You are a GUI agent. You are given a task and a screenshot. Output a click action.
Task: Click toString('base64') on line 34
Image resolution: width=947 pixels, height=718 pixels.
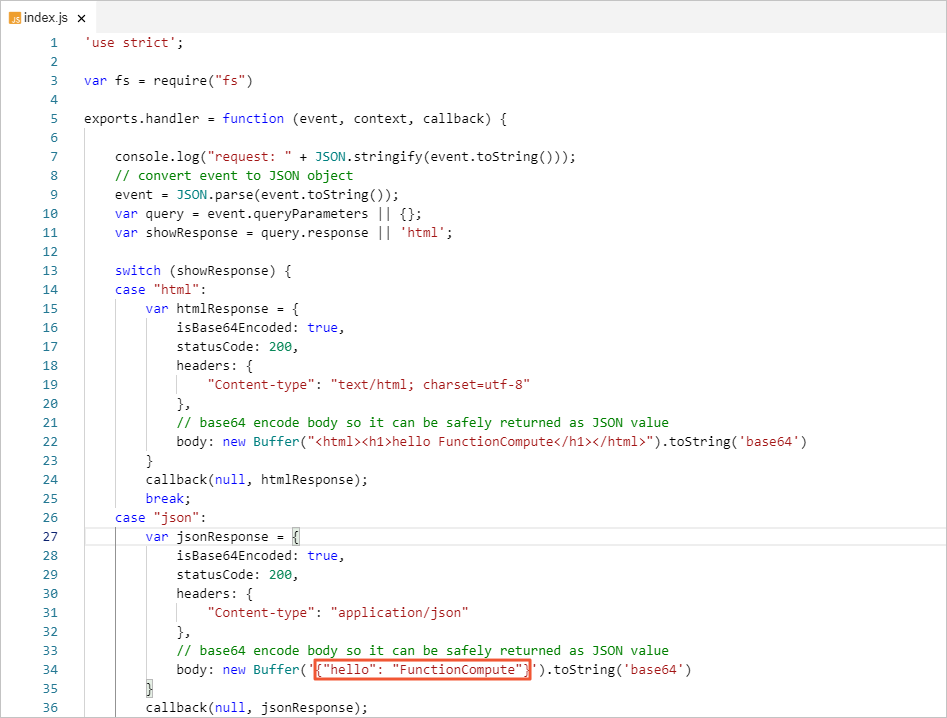(x=622, y=670)
